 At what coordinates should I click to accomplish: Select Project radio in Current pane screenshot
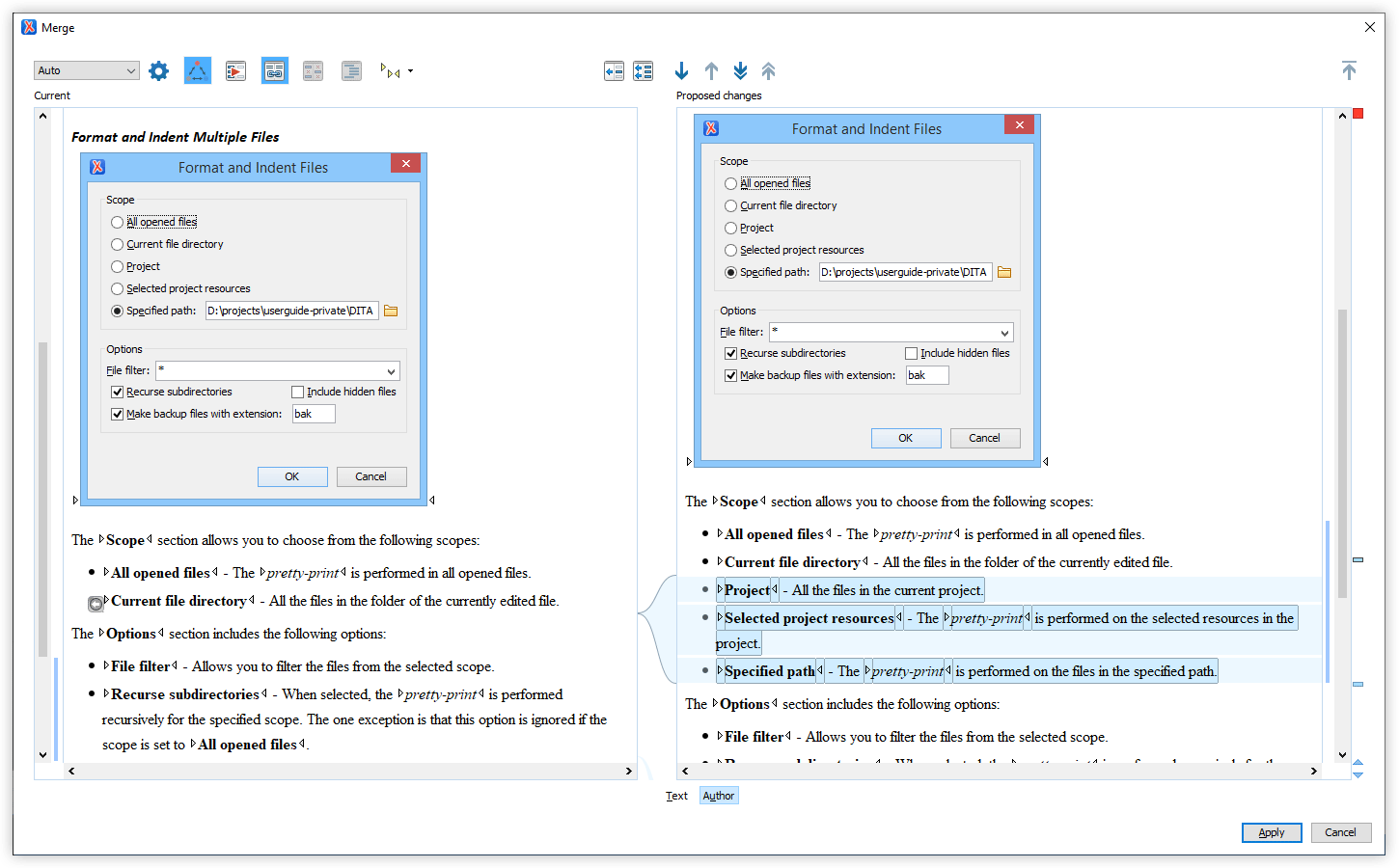(117, 266)
